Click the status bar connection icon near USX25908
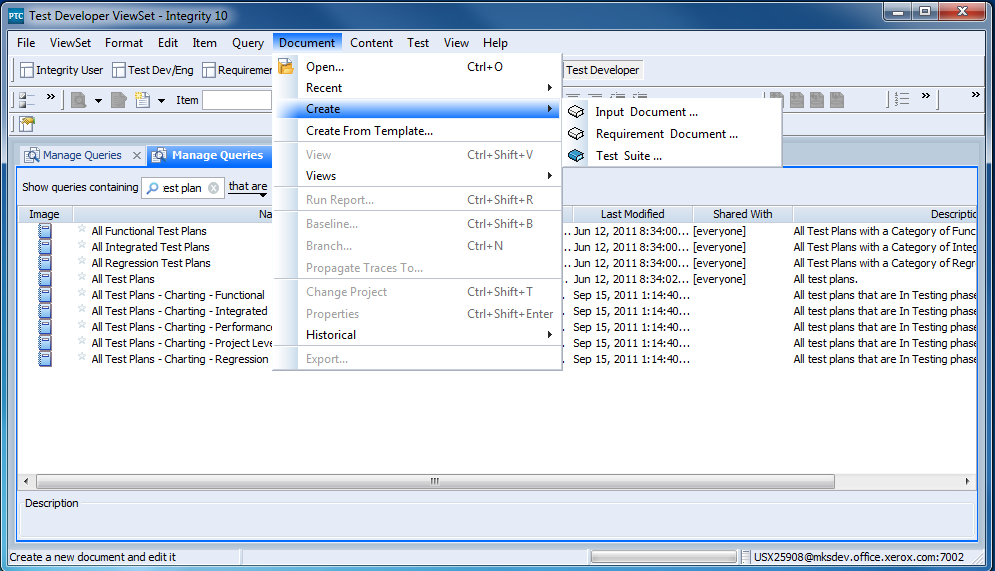The image size is (995, 571). point(746,557)
